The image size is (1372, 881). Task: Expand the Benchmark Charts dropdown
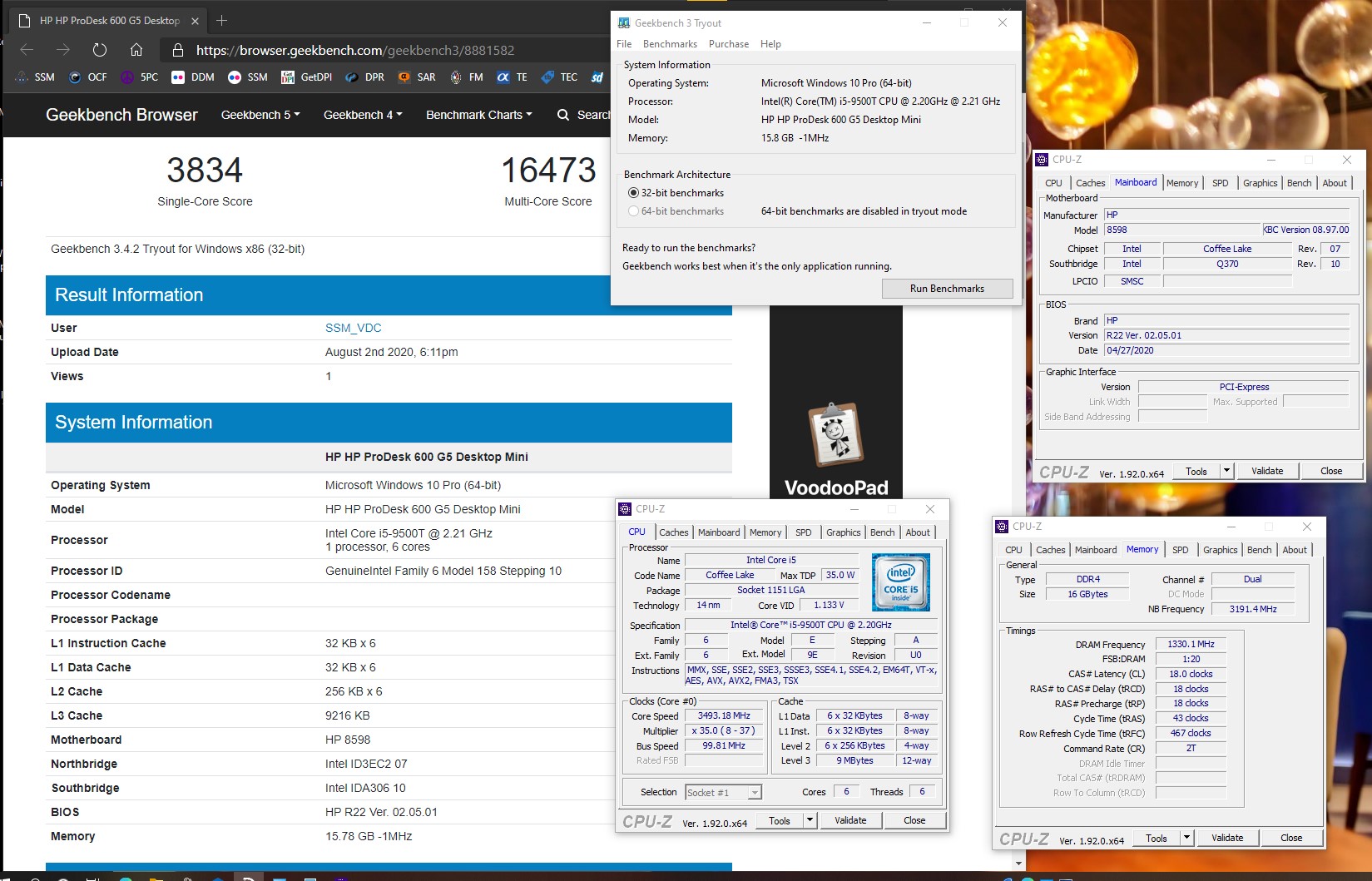pos(479,115)
